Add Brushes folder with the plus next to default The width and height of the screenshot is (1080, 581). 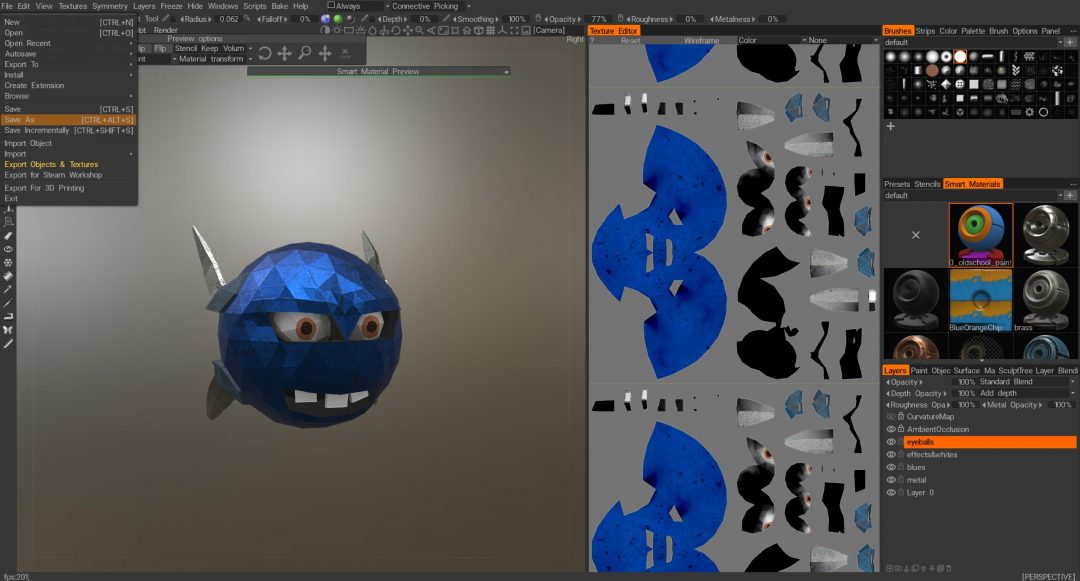point(1070,42)
